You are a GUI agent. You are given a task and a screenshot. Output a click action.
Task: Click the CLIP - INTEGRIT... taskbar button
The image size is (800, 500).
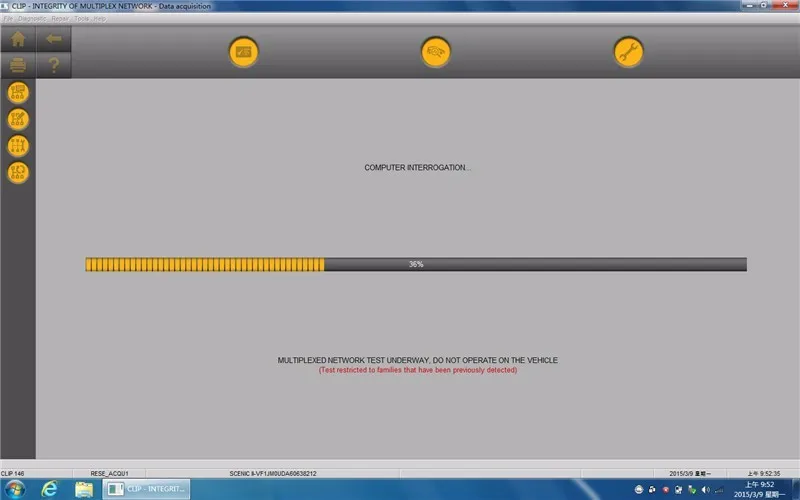tap(146, 489)
